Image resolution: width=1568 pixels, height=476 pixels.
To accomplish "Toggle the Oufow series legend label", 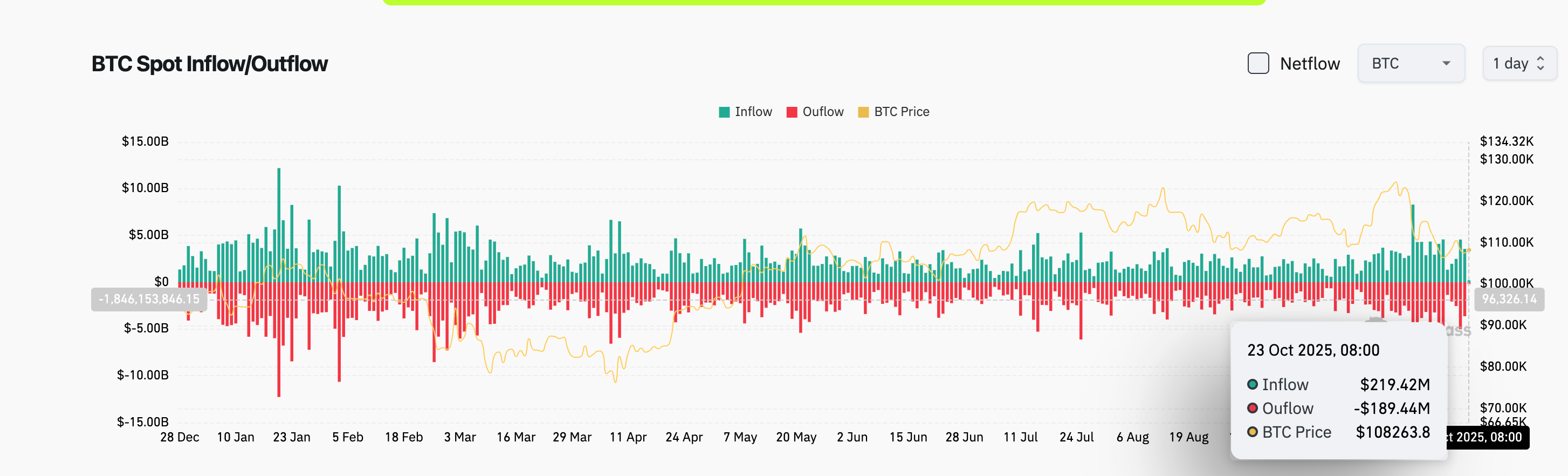I will 823,112.
